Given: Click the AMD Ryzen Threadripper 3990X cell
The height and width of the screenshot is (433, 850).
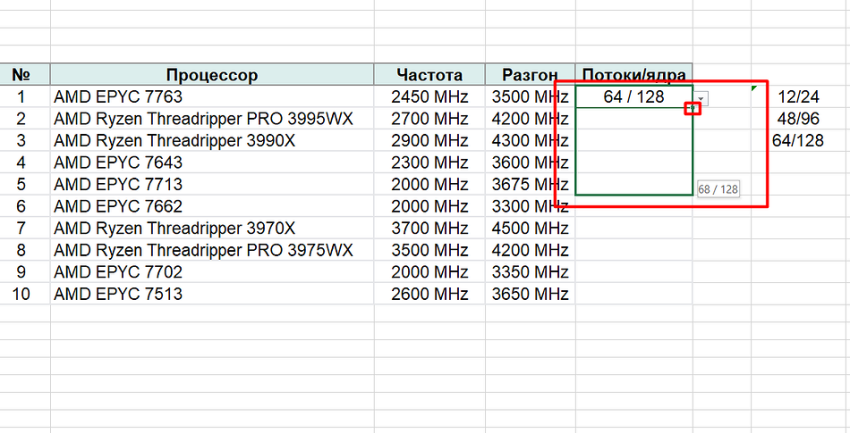Looking at the screenshot, I should [x=212, y=140].
